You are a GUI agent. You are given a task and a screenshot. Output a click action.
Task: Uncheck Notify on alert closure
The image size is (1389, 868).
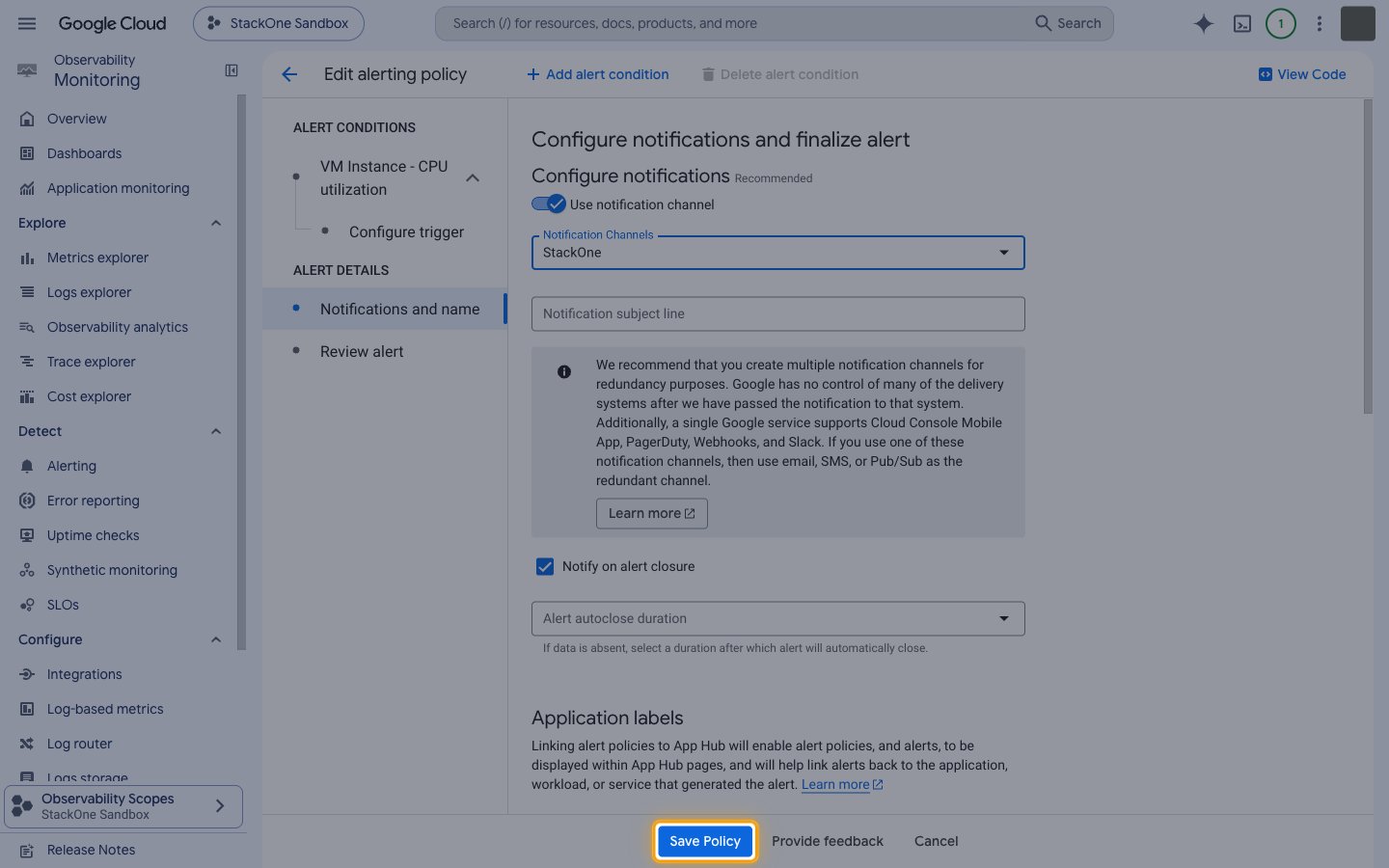pyautogui.click(x=545, y=566)
